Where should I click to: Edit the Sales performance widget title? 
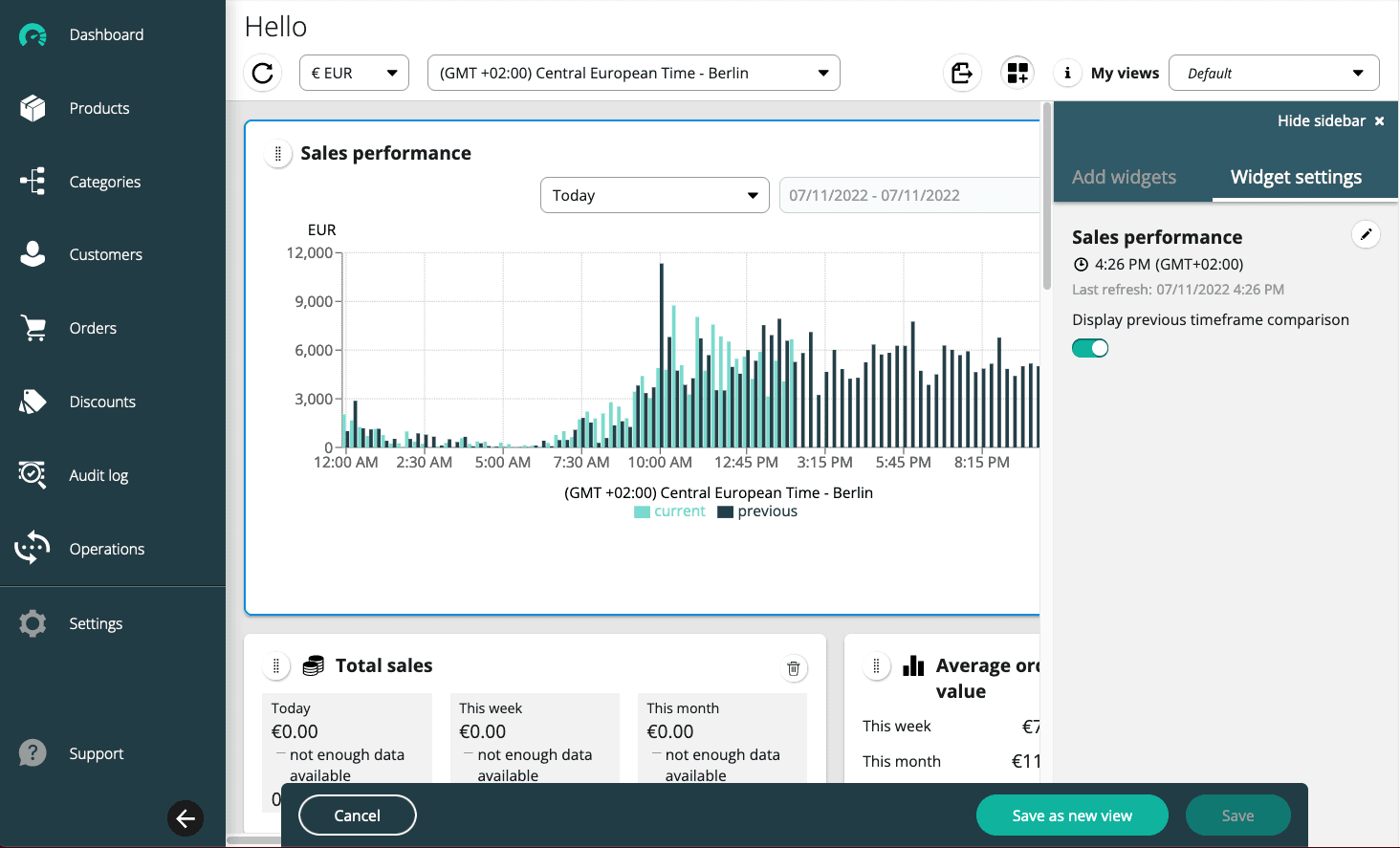coord(1366,234)
